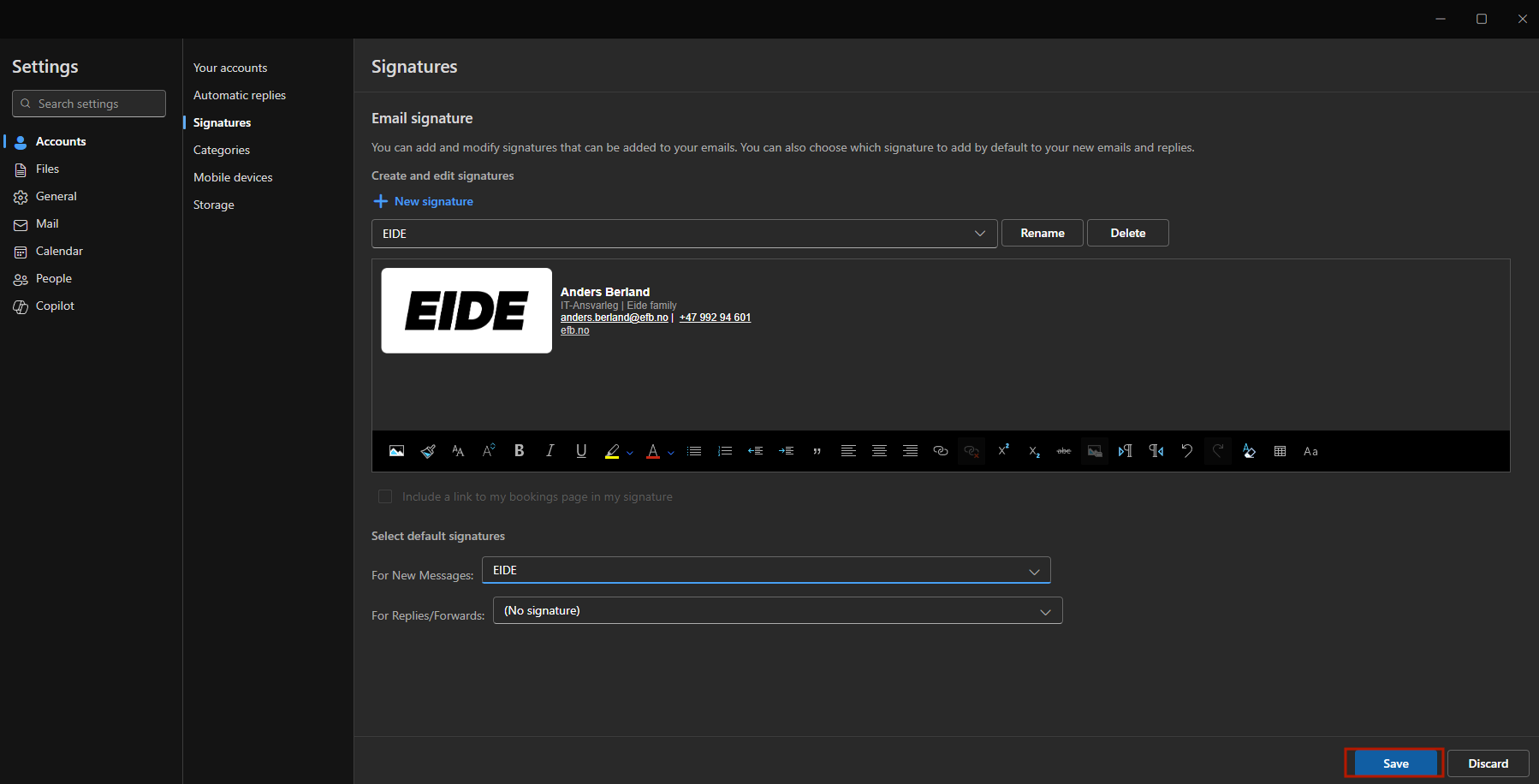Viewport: 1539px width, 784px height.
Task: Apply yellow highlight color
Action: [x=612, y=451]
